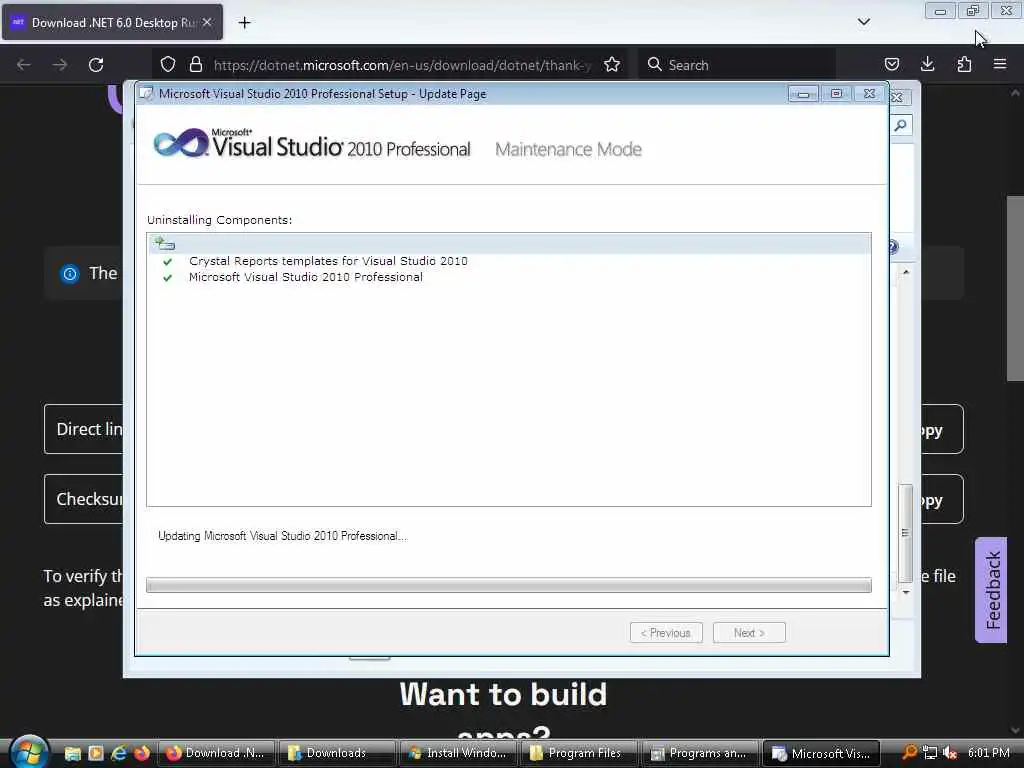The height and width of the screenshot is (768, 1024).
Task: Click the background window help icon
Action: pyautogui.click(x=893, y=247)
